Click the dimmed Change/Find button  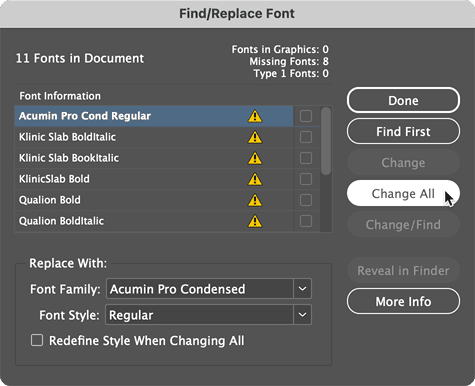coord(403,224)
